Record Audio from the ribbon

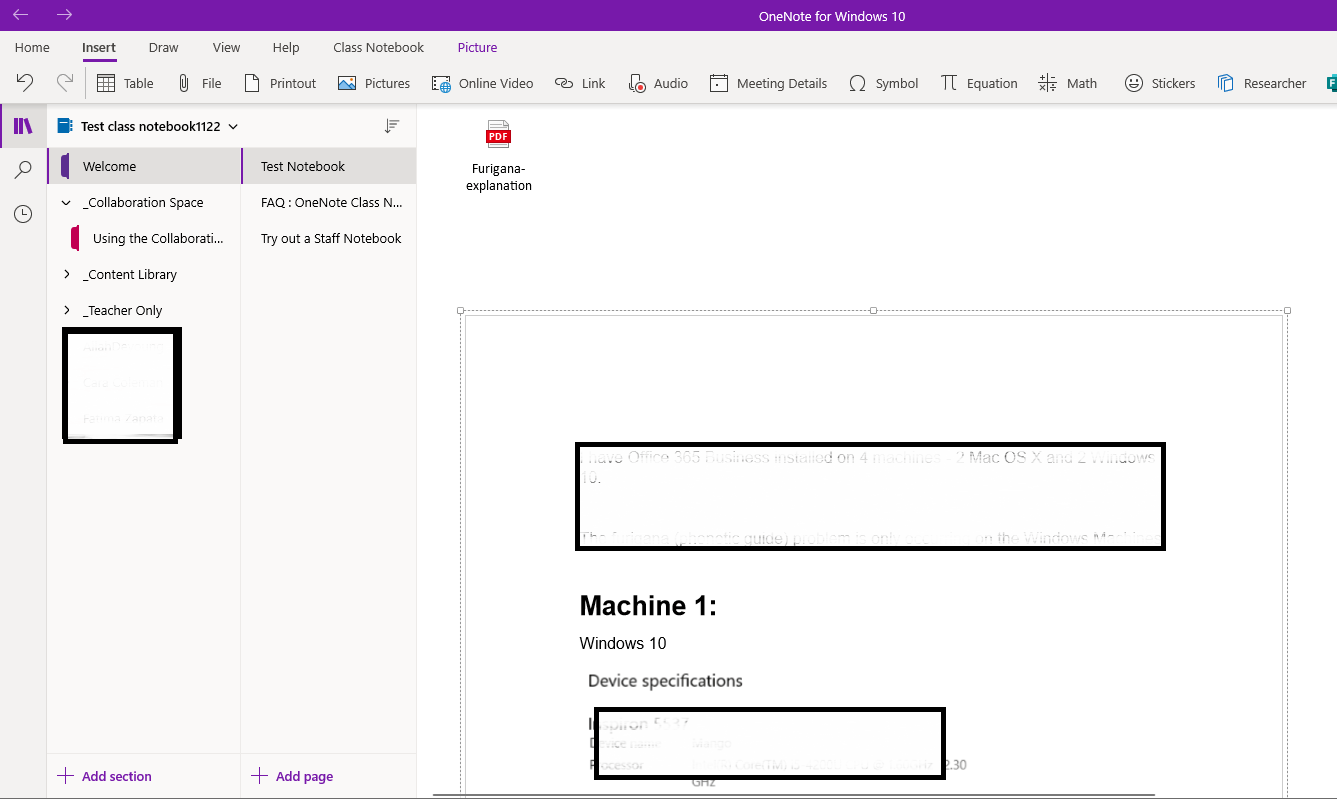(x=658, y=83)
